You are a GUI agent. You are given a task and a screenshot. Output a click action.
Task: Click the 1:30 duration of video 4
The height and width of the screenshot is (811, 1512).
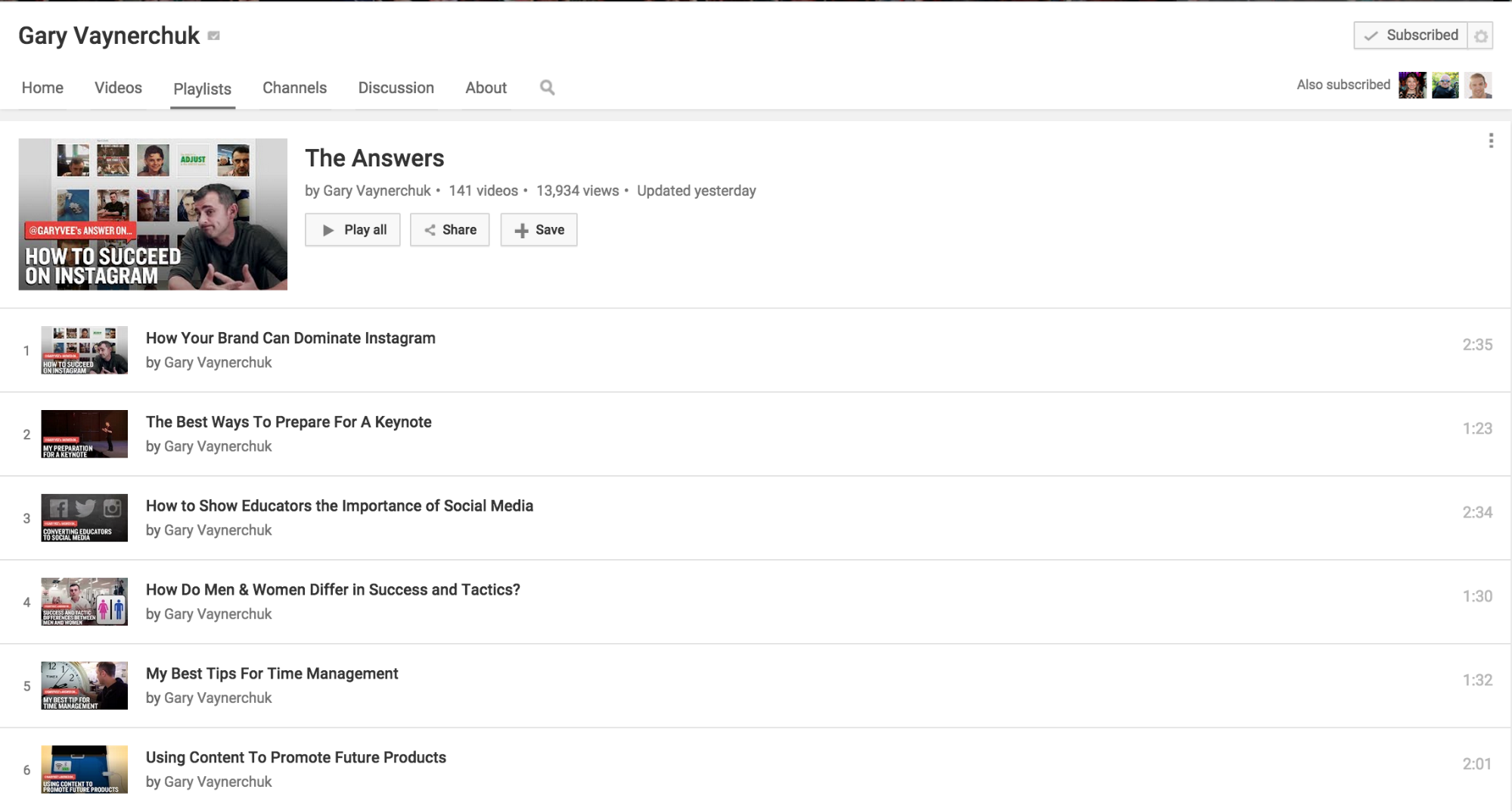(1477, 597)
